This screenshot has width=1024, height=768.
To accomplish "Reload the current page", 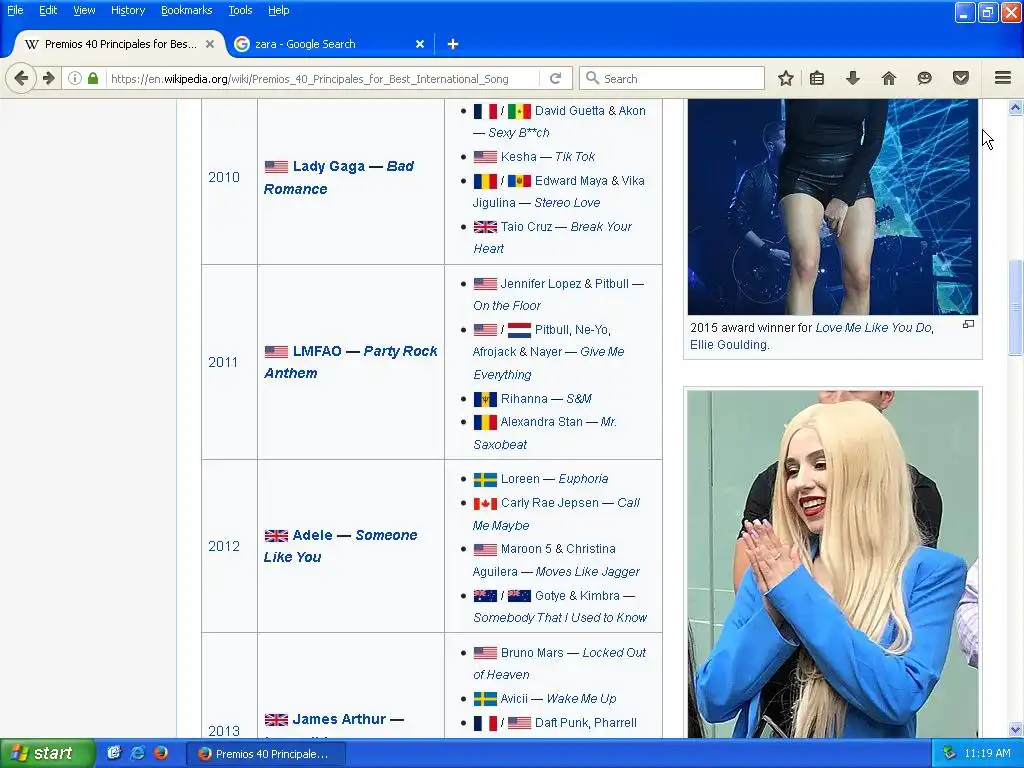I will pos(556,78).
